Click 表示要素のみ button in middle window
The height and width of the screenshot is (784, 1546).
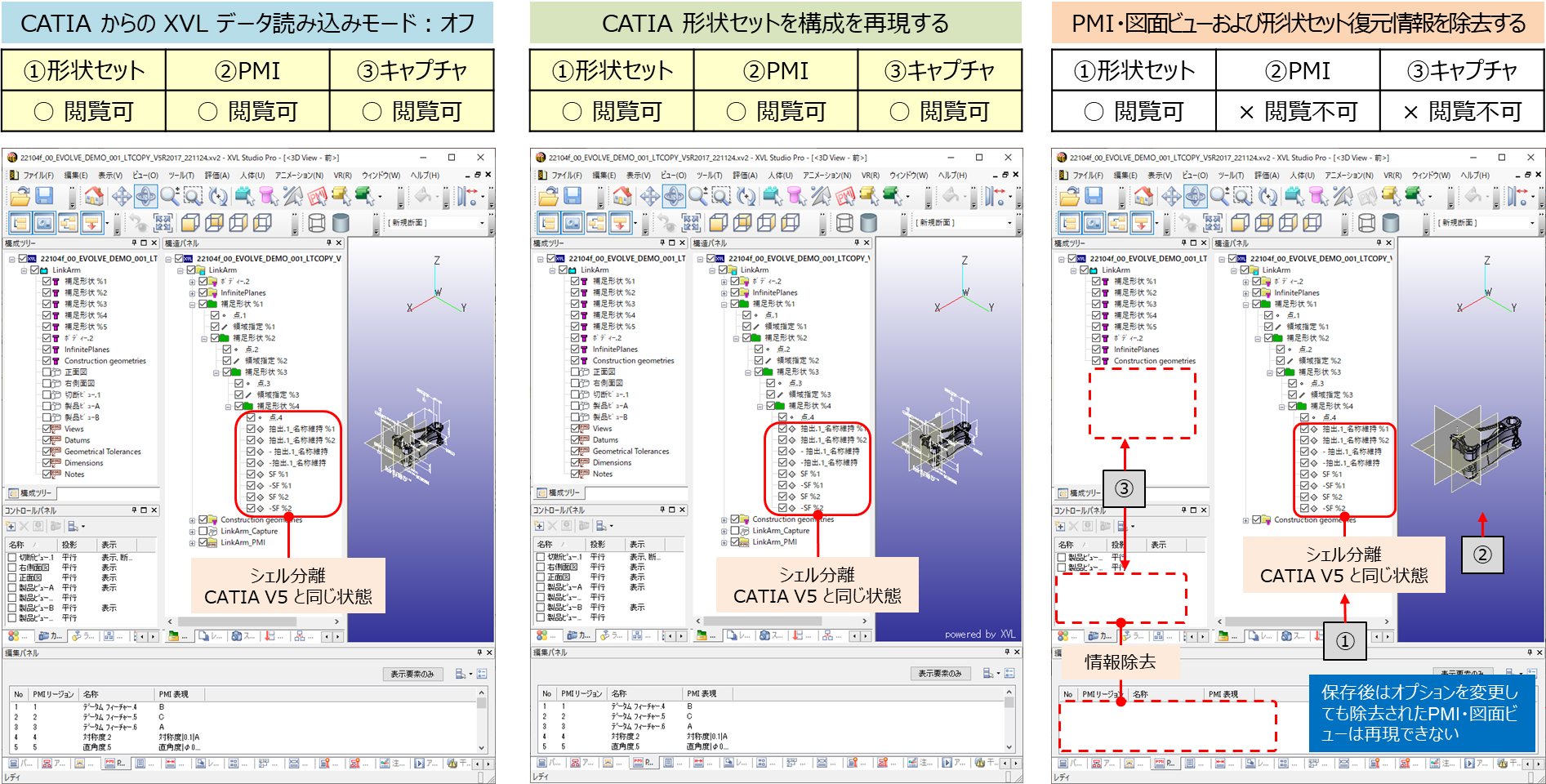coord(940,674)
